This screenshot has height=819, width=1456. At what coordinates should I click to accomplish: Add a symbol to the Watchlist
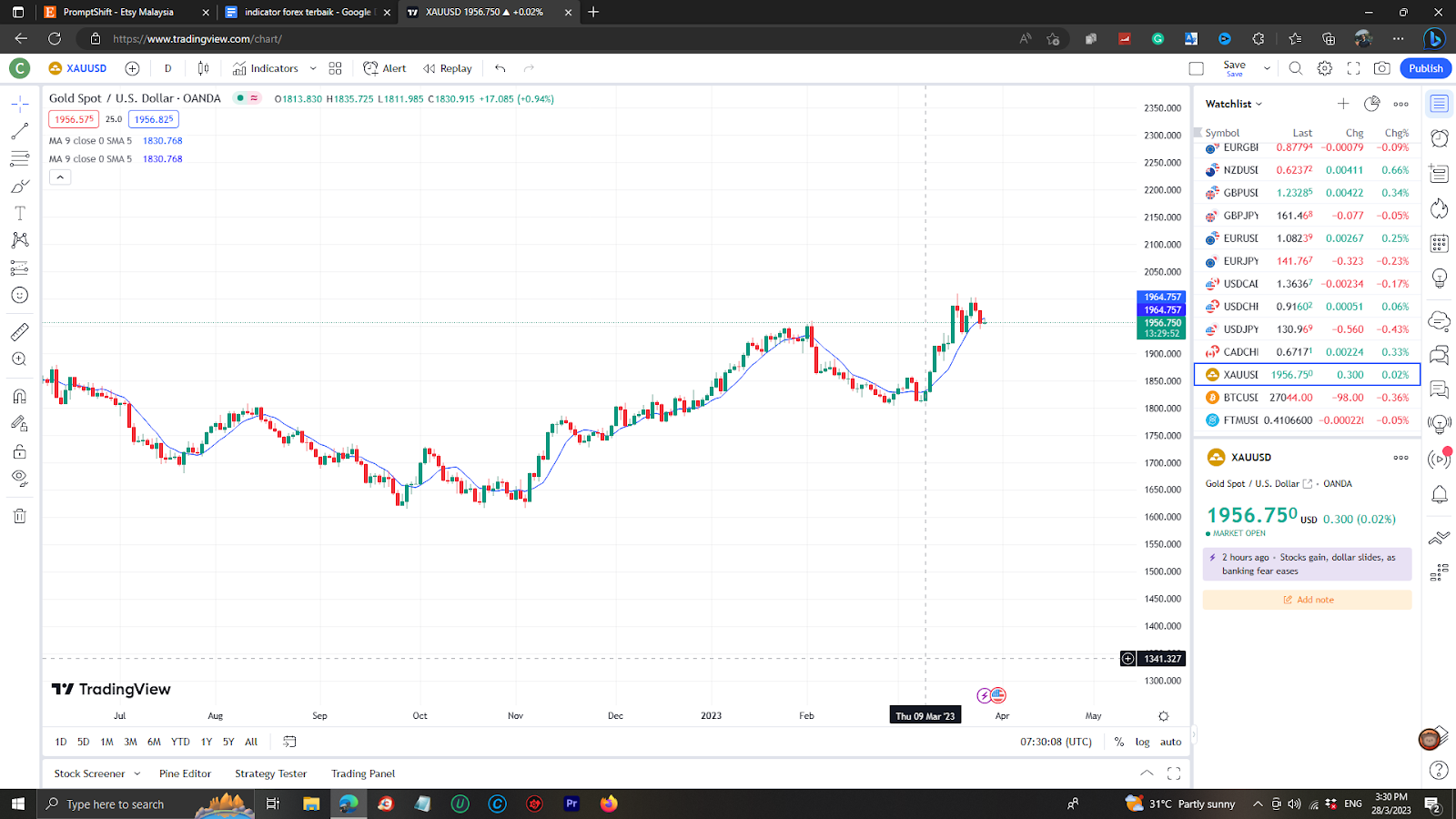tap(1343, 104)
